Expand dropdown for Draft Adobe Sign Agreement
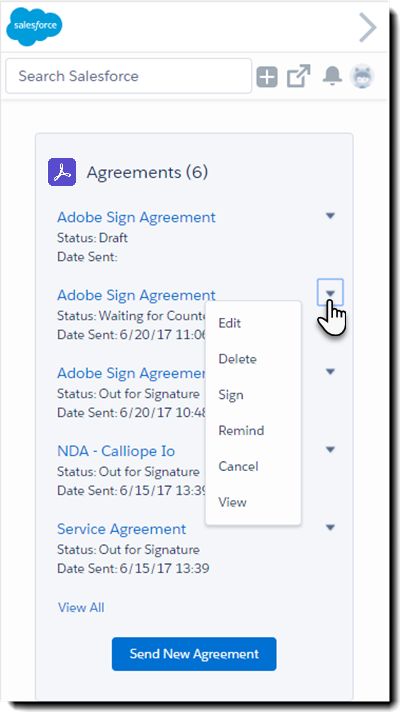The width and height of the screenshot is (400, 713). coord(330,216)
